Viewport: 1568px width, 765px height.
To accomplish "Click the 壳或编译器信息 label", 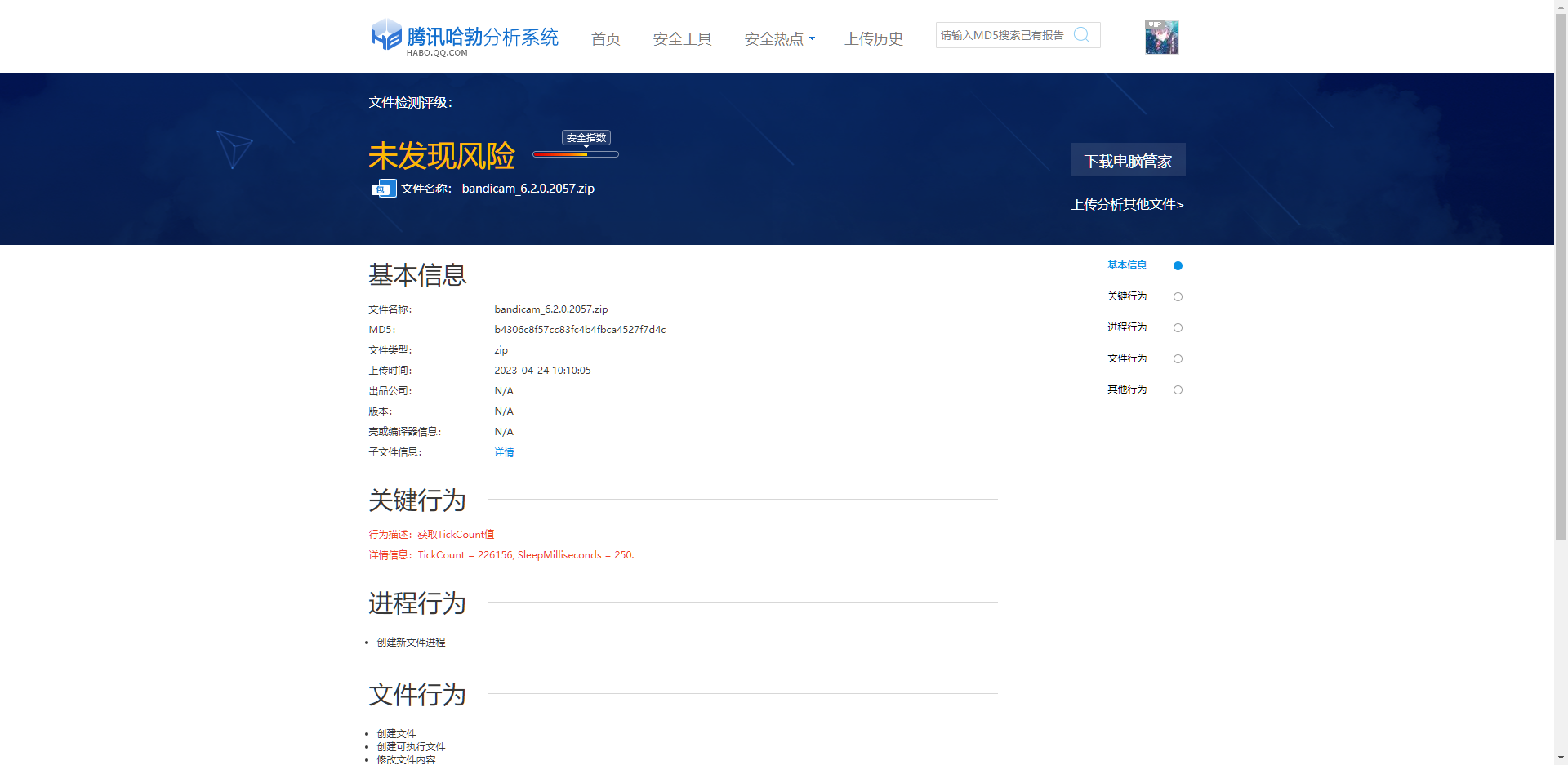I will pyautogui.click(x=405, y=432).
